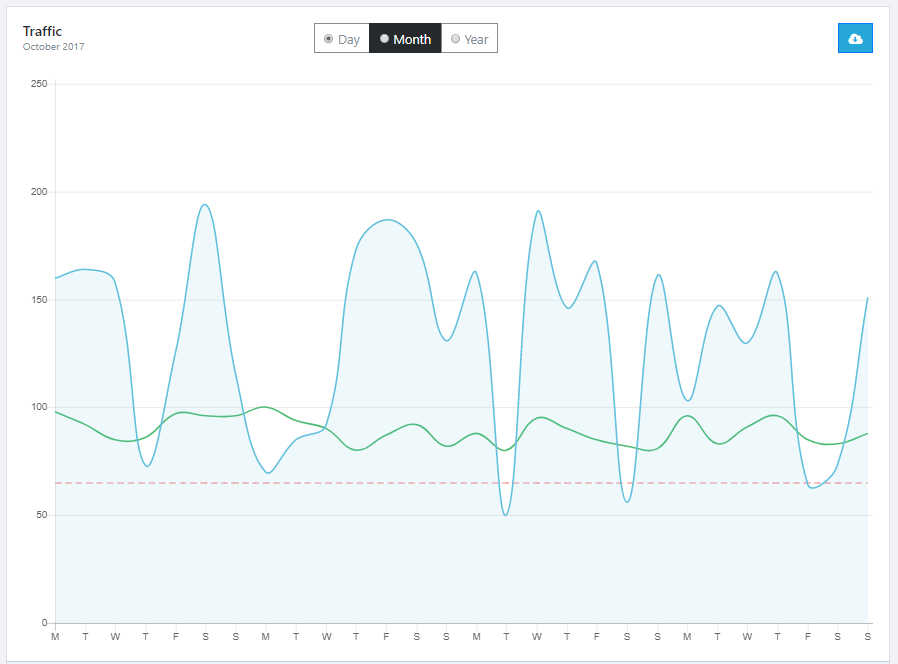Switch traffic view to Month
This screenshot has height=664, width=898.
point(405,38)
